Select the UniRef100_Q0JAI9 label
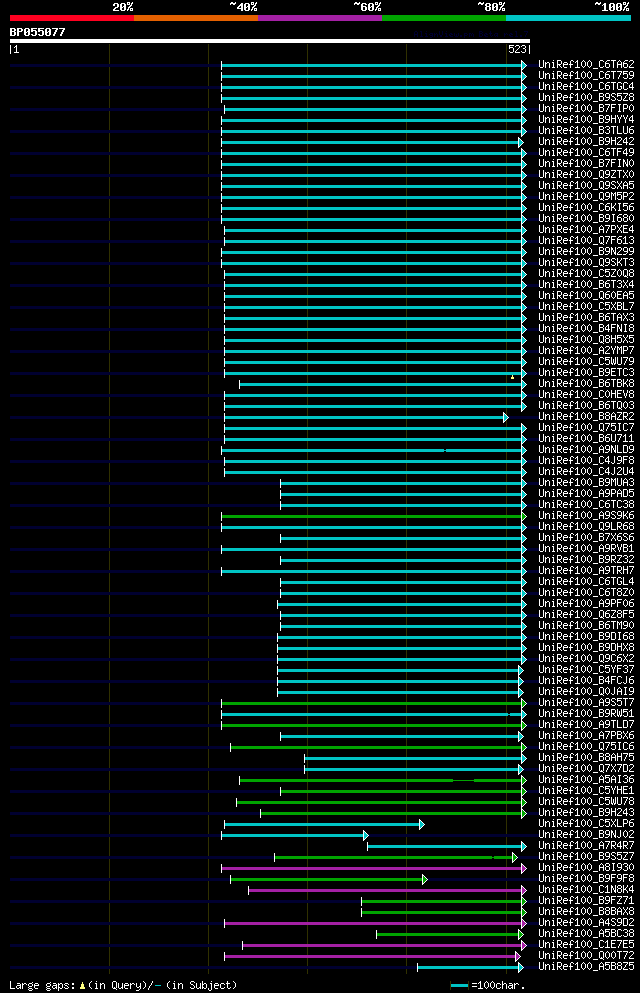 point(586,692)
